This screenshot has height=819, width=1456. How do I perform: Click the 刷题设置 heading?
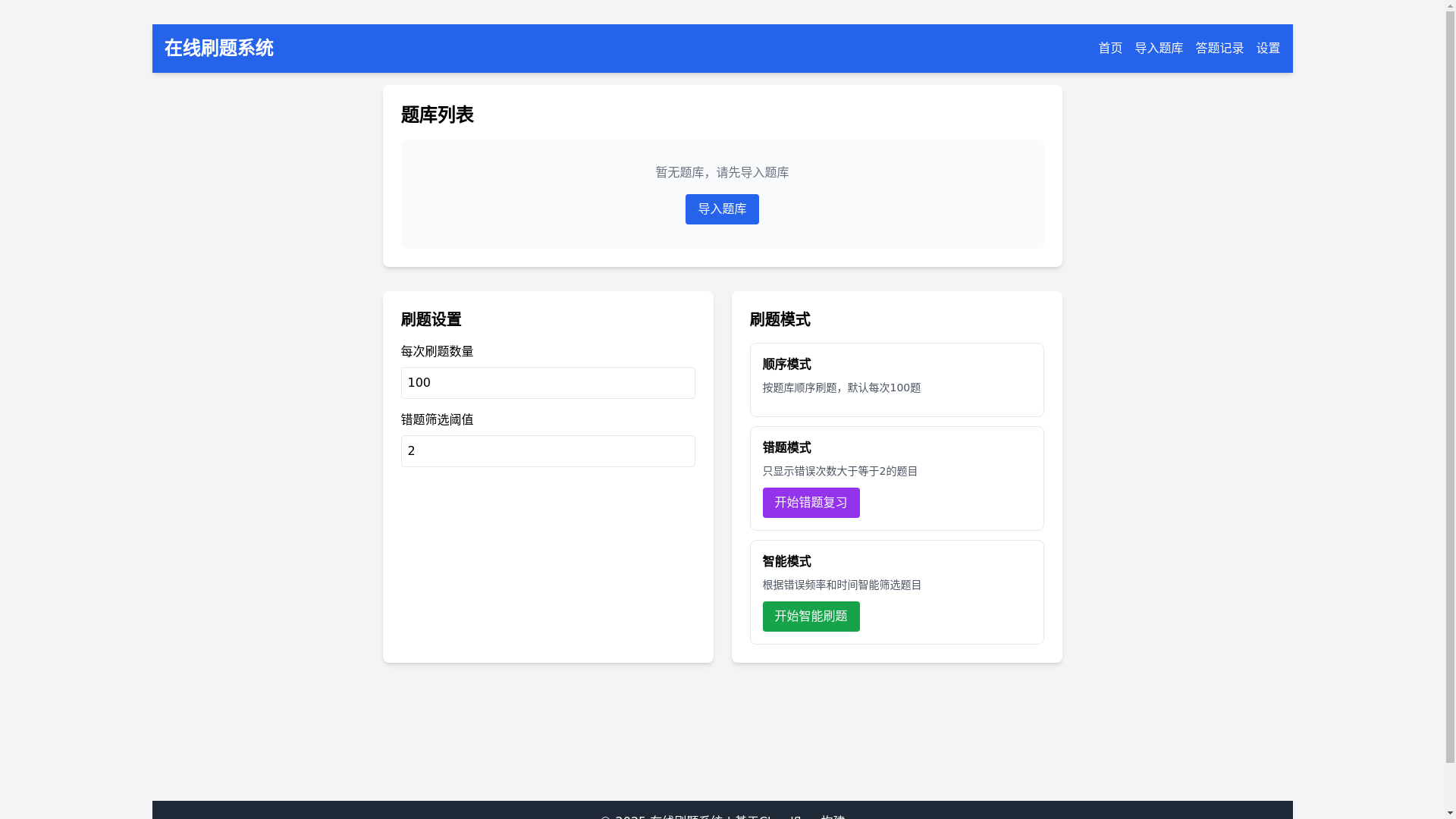click(431, 320)
